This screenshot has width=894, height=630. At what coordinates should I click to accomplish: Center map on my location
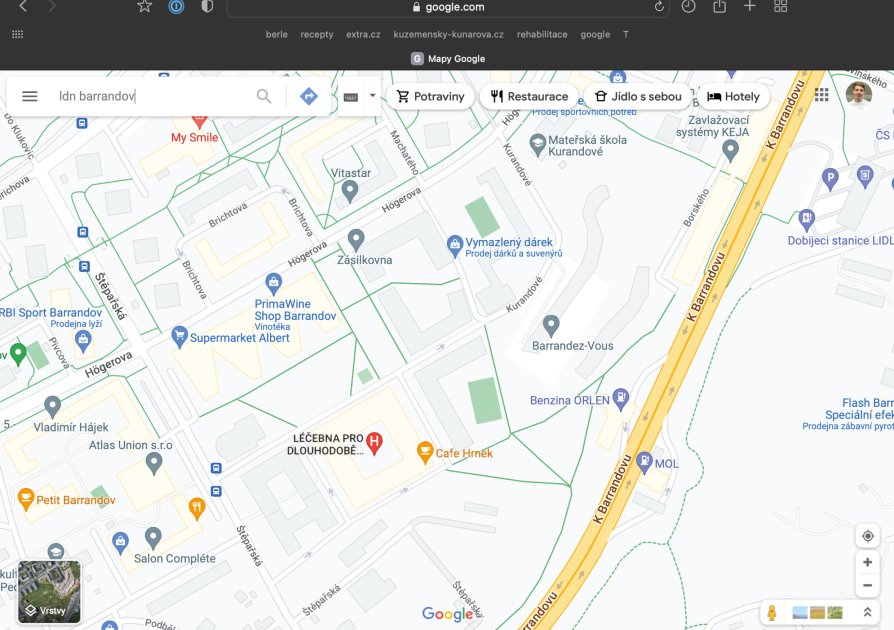867,536
